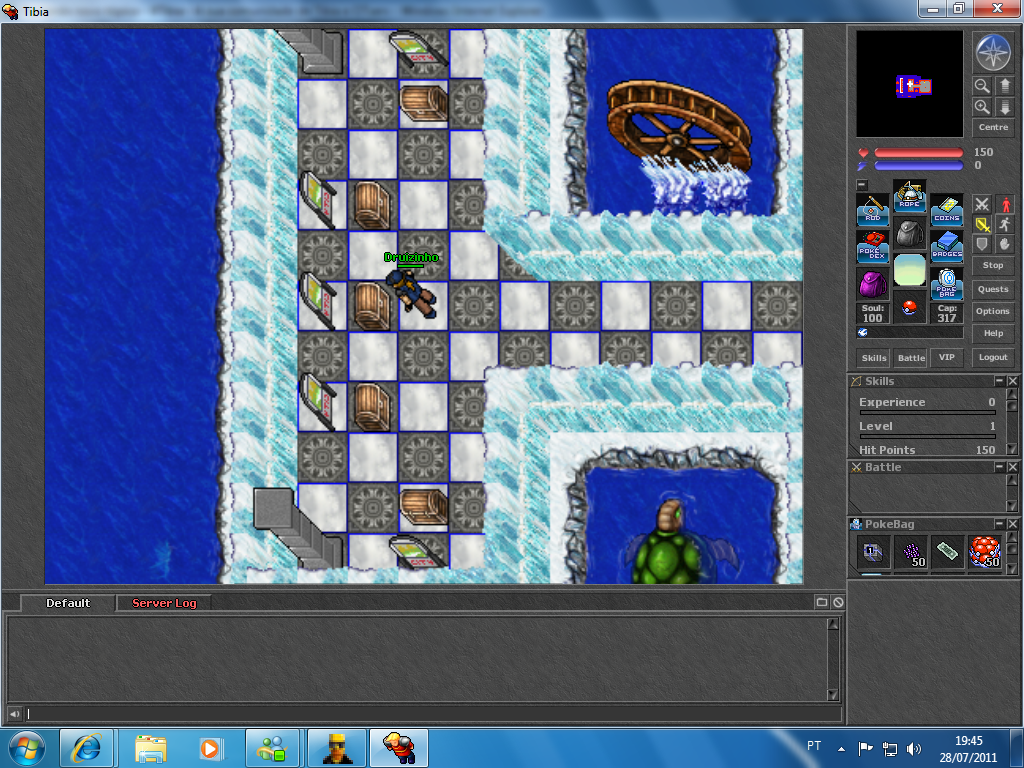Viewport: 1024px width, 768px height.
Task: Open the Coins inventory slot
Action: (x=946, y=210)
